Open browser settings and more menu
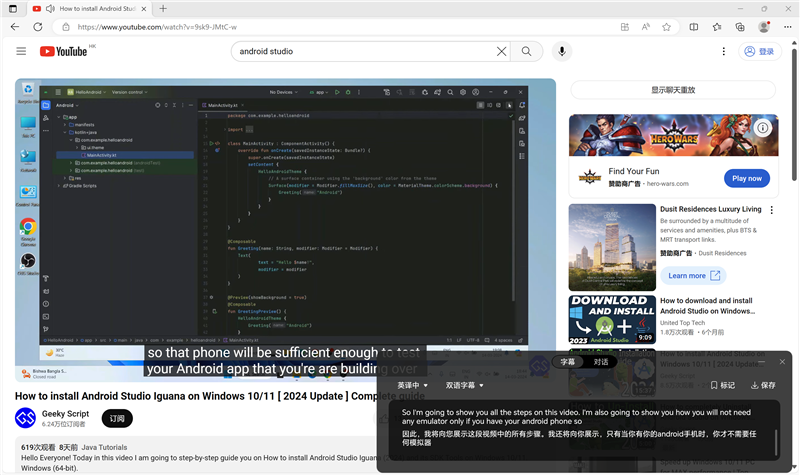The height and width of the screenshot is (475, 800). coord(788,27)
